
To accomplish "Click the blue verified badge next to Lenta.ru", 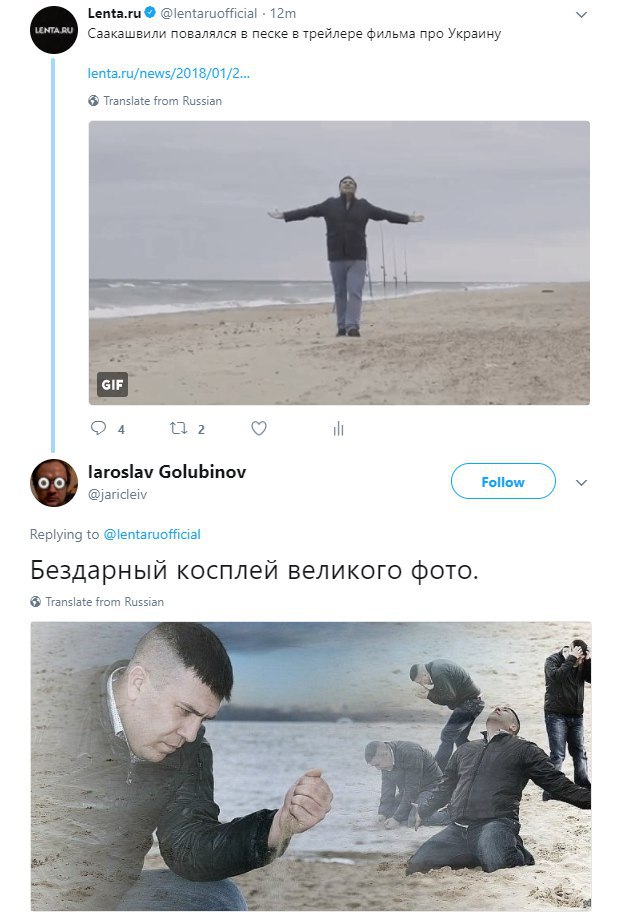I will pos(150,13).
